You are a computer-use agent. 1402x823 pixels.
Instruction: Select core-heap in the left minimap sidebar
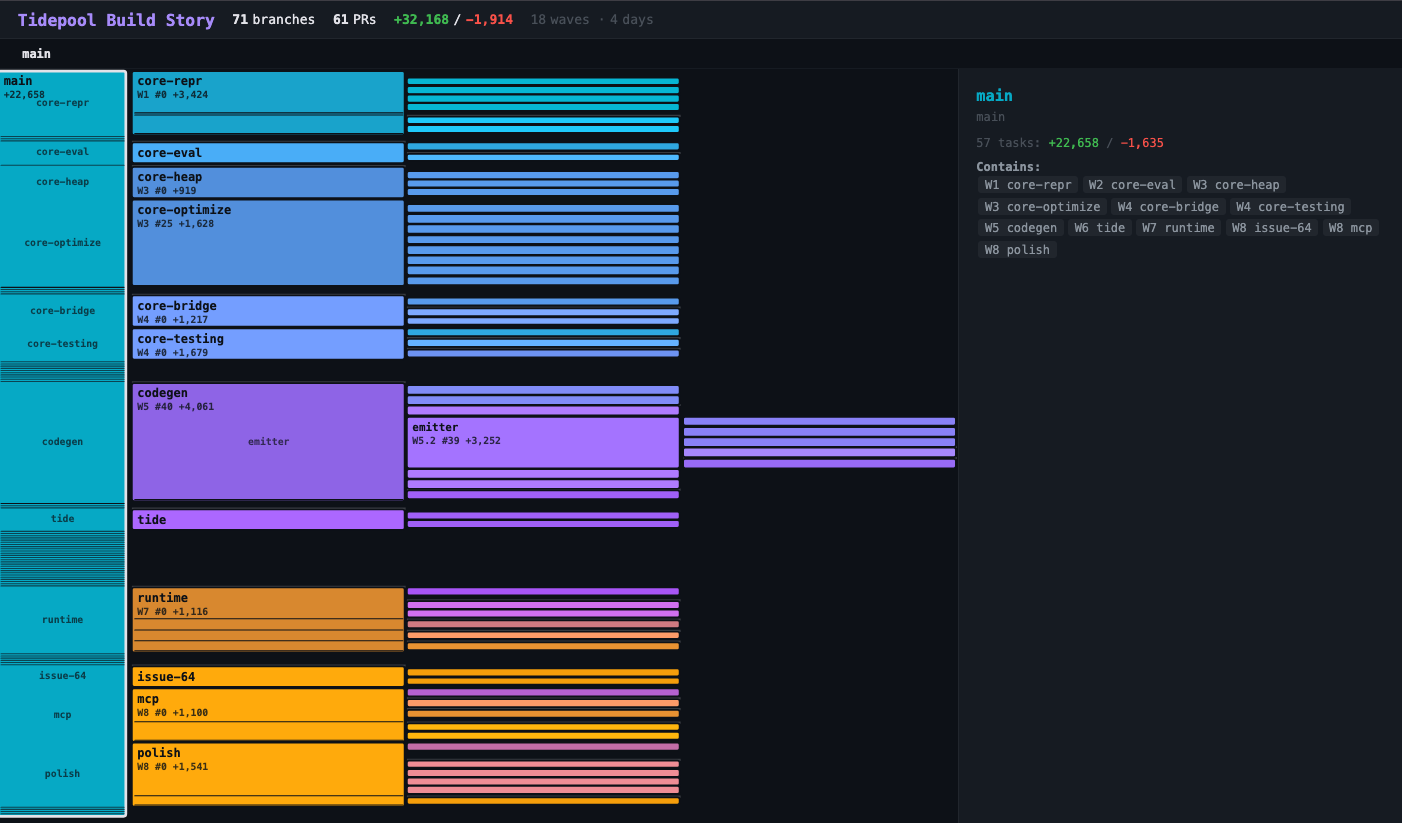(62, 181)
